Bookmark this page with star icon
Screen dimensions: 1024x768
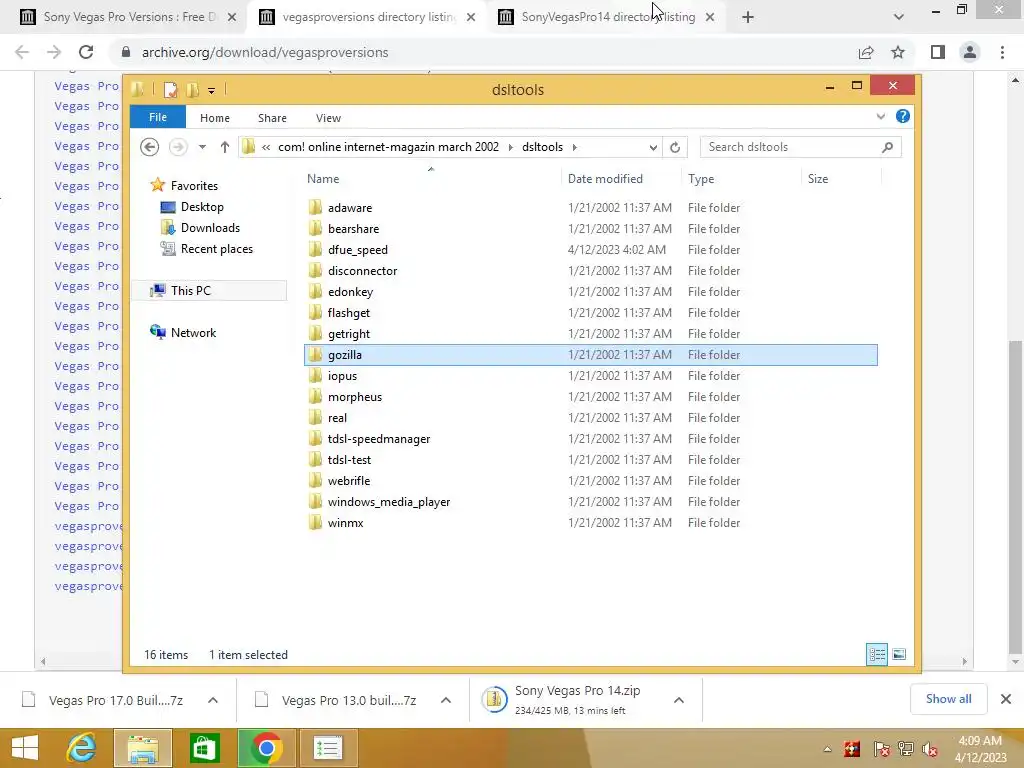pyautogui.click(x=898, y=52)
